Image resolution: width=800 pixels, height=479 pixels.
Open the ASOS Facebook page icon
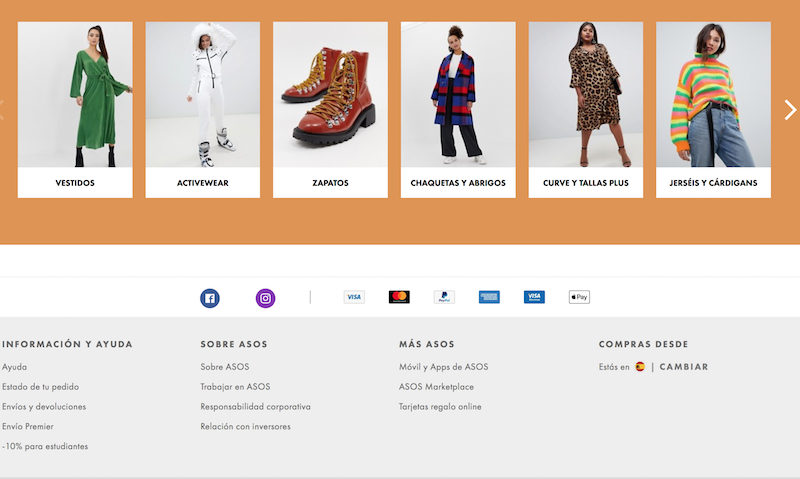click(210, 298)
